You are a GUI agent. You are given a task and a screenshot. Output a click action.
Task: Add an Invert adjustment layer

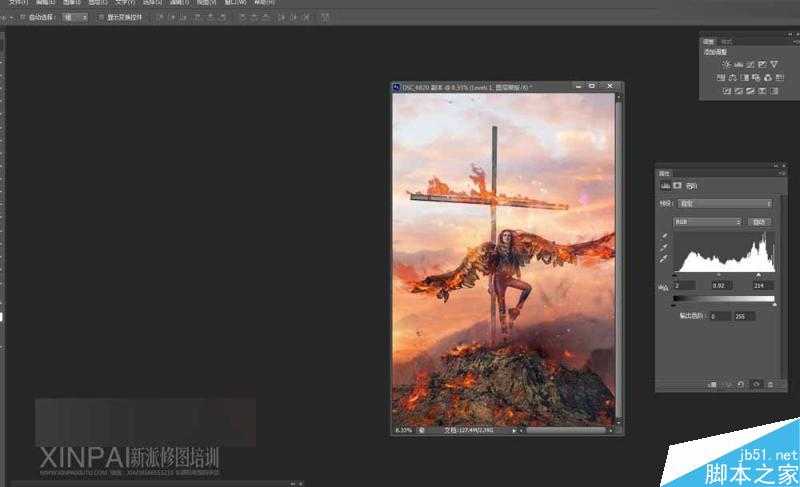click(x=727, y=91)
